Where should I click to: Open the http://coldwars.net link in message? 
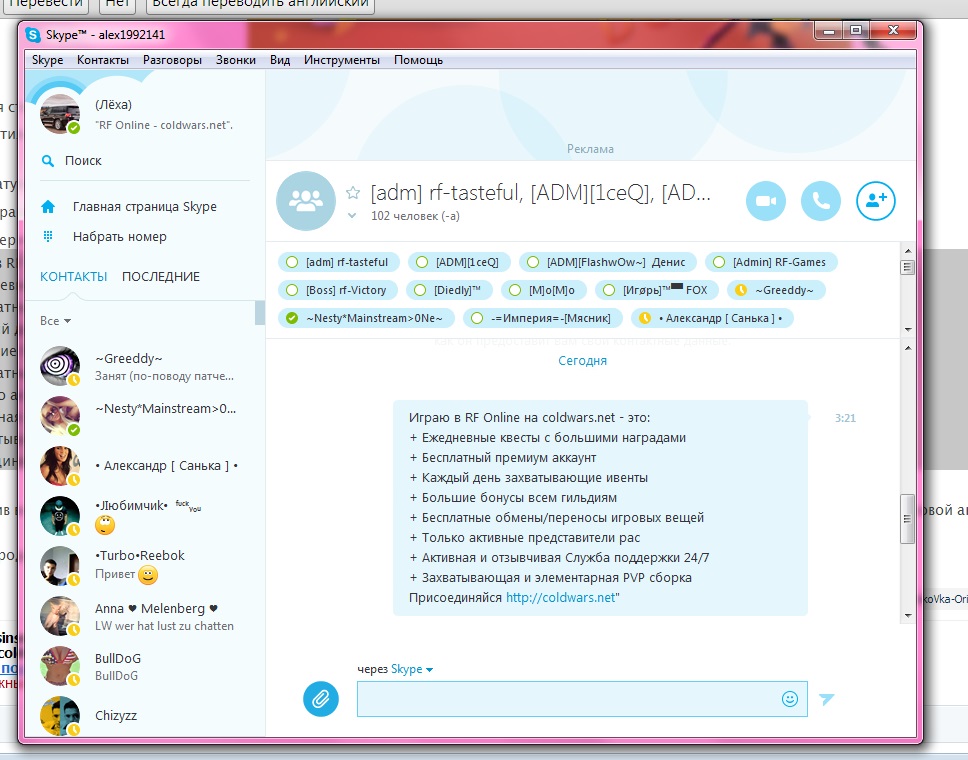(x=561, y=598)
